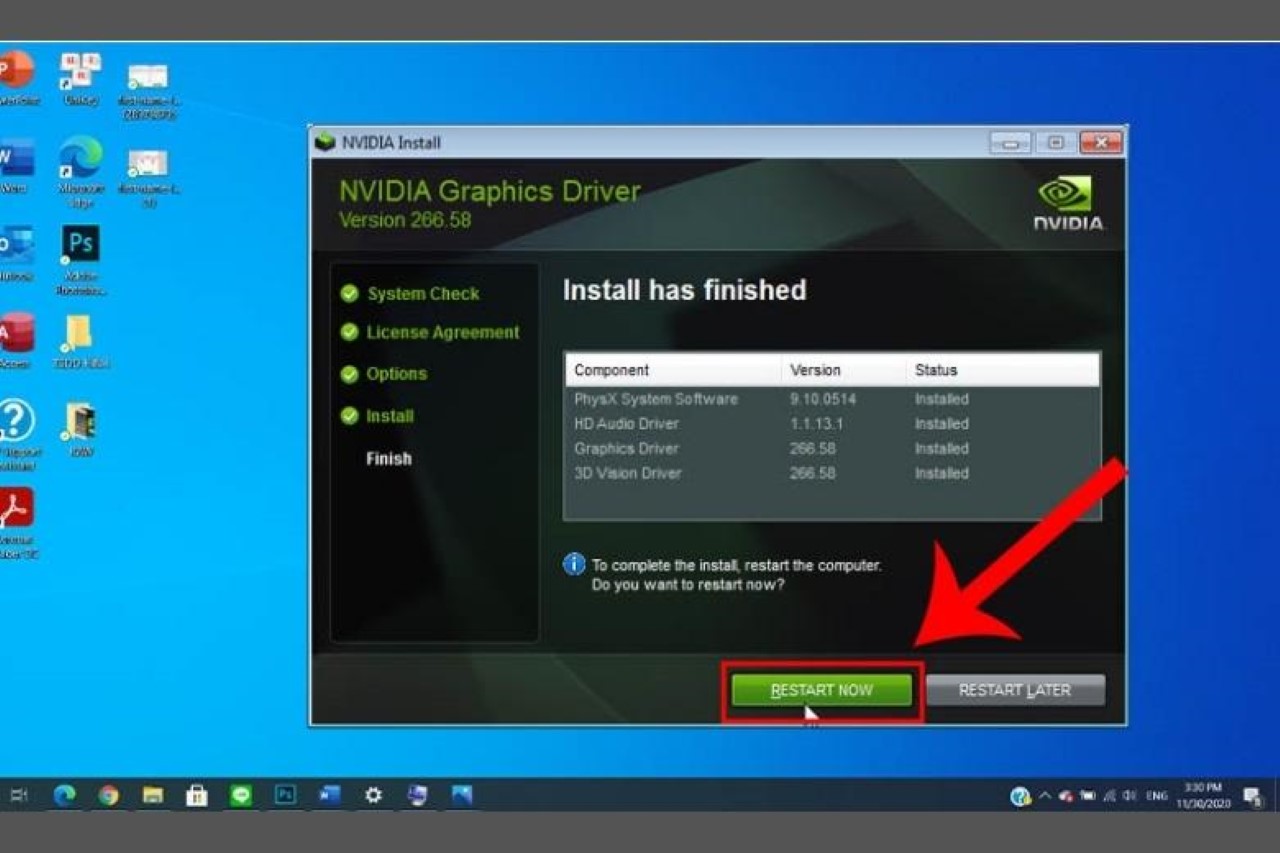The image size is (1280, 853).
Task: Select the License Agreement step
Action: [442, 332]
